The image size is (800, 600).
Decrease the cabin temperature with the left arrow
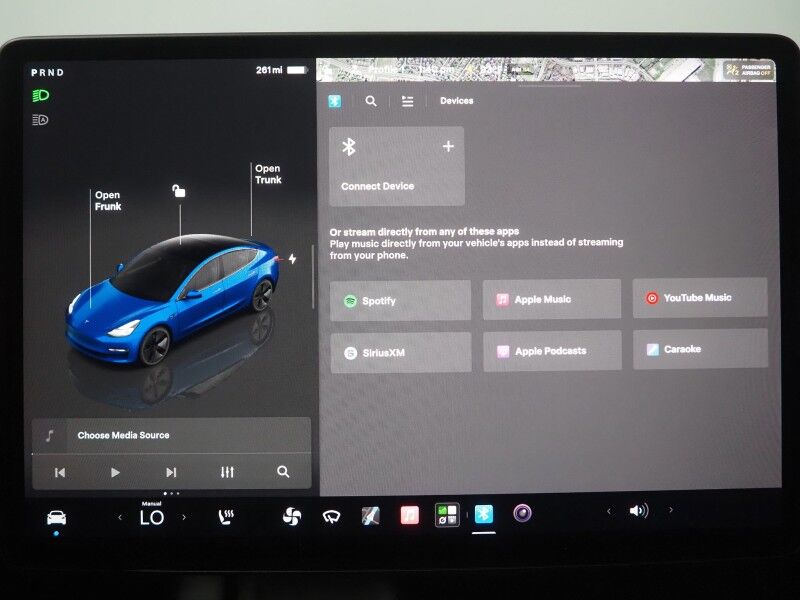[x=120, y=517]
